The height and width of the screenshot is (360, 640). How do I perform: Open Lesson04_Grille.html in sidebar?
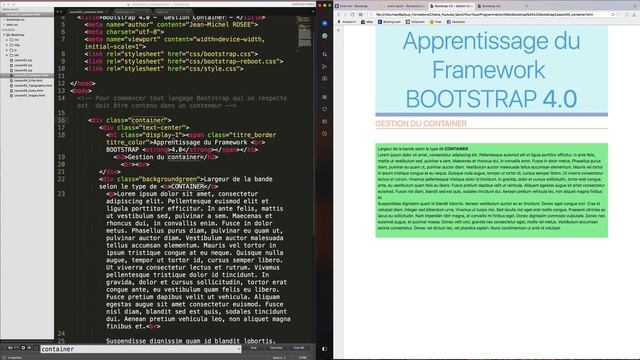pos(28,80)
